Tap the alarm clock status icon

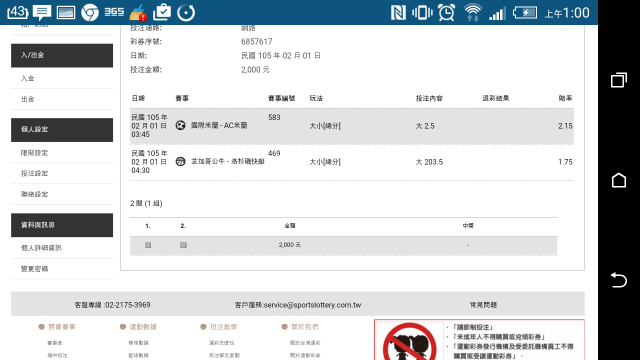pyautogui.click(x=447, y=13)
